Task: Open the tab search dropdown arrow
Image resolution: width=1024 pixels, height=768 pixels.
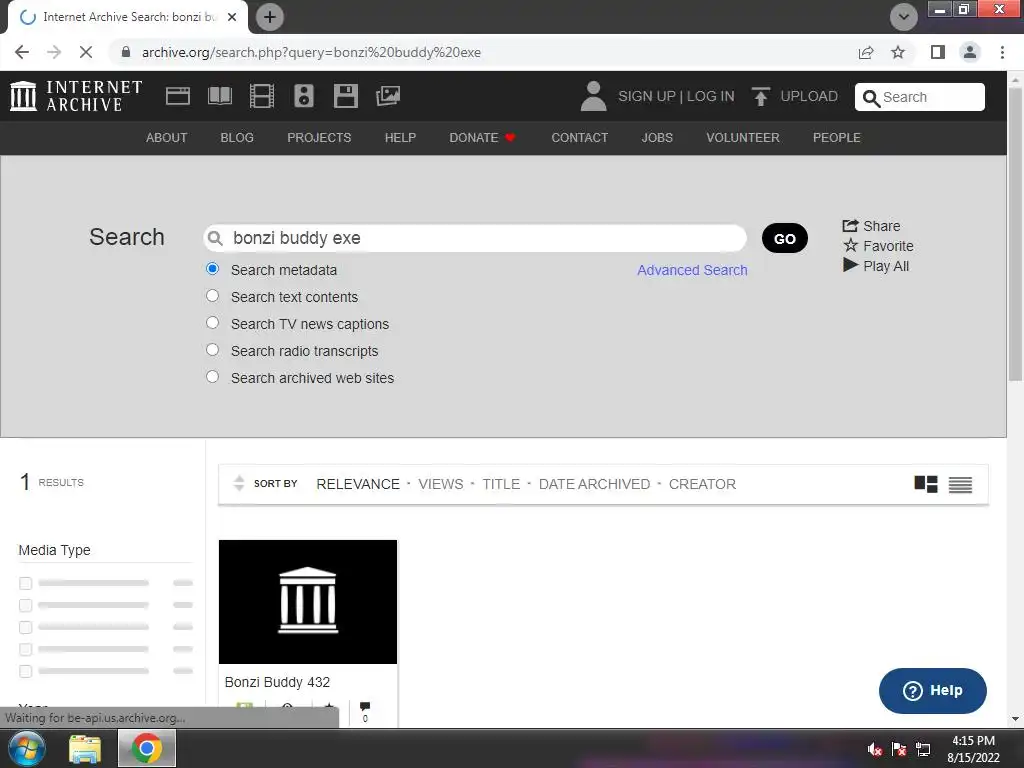Action: point(904,17)
